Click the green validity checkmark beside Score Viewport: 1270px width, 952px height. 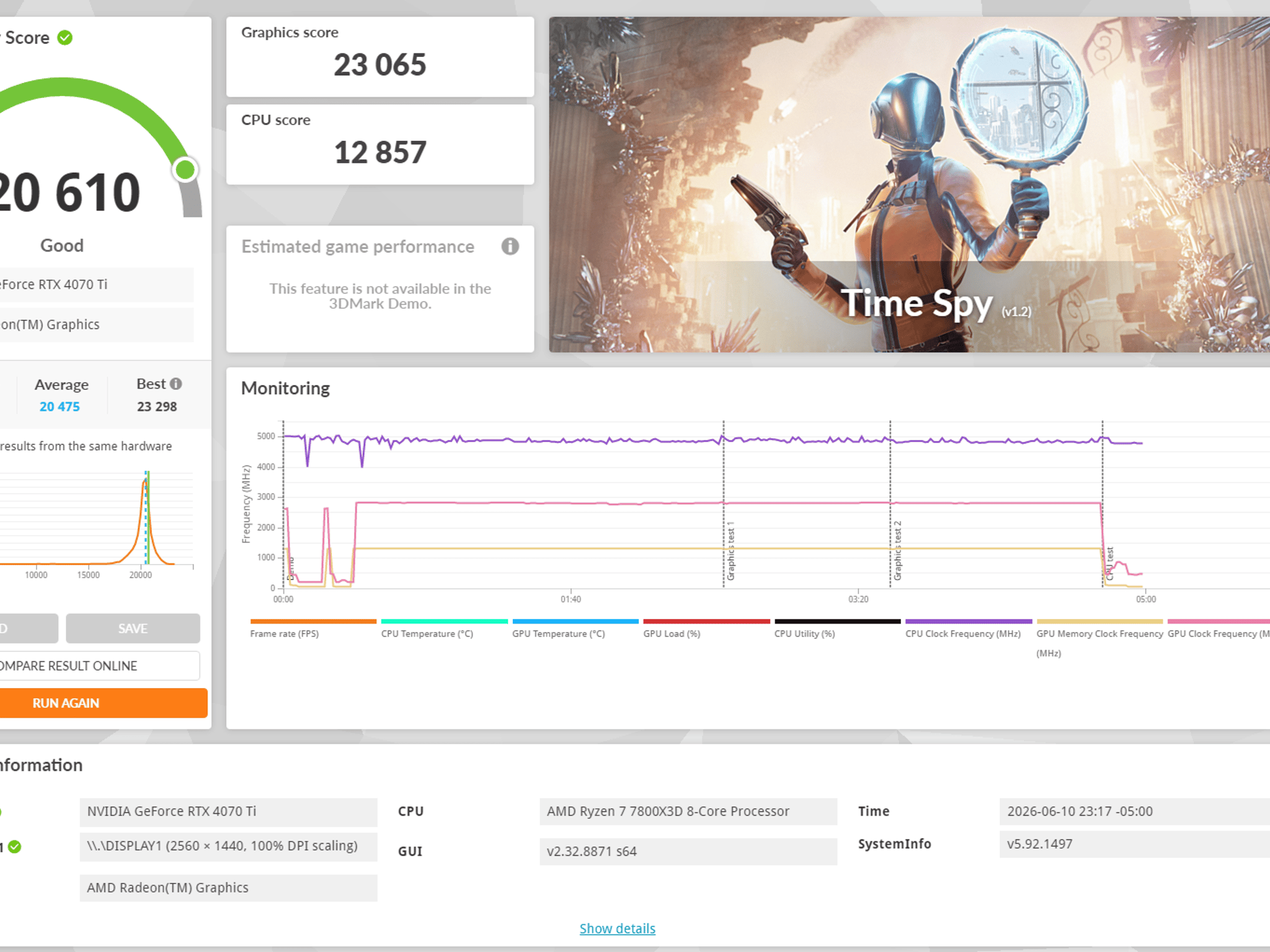click(65, 38)
